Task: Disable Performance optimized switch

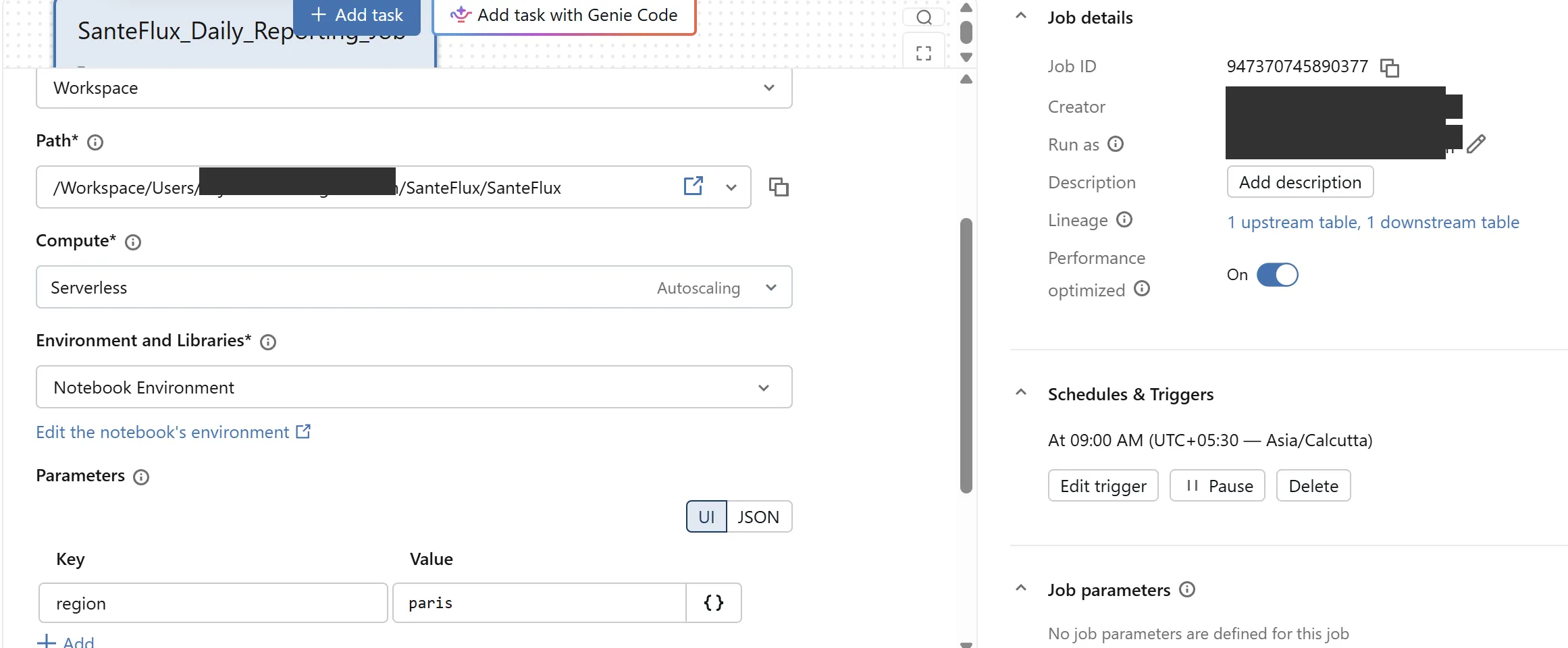Action: 1277,275
